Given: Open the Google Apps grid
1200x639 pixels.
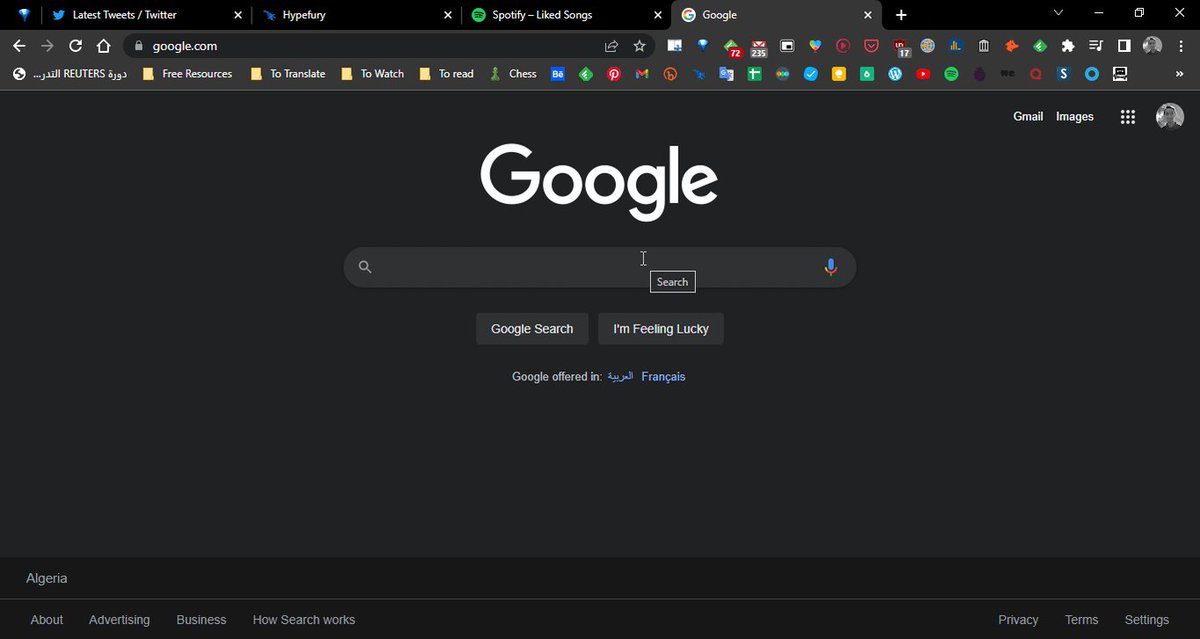Looking at the screenshot, I should click(x=1128, y=117).
